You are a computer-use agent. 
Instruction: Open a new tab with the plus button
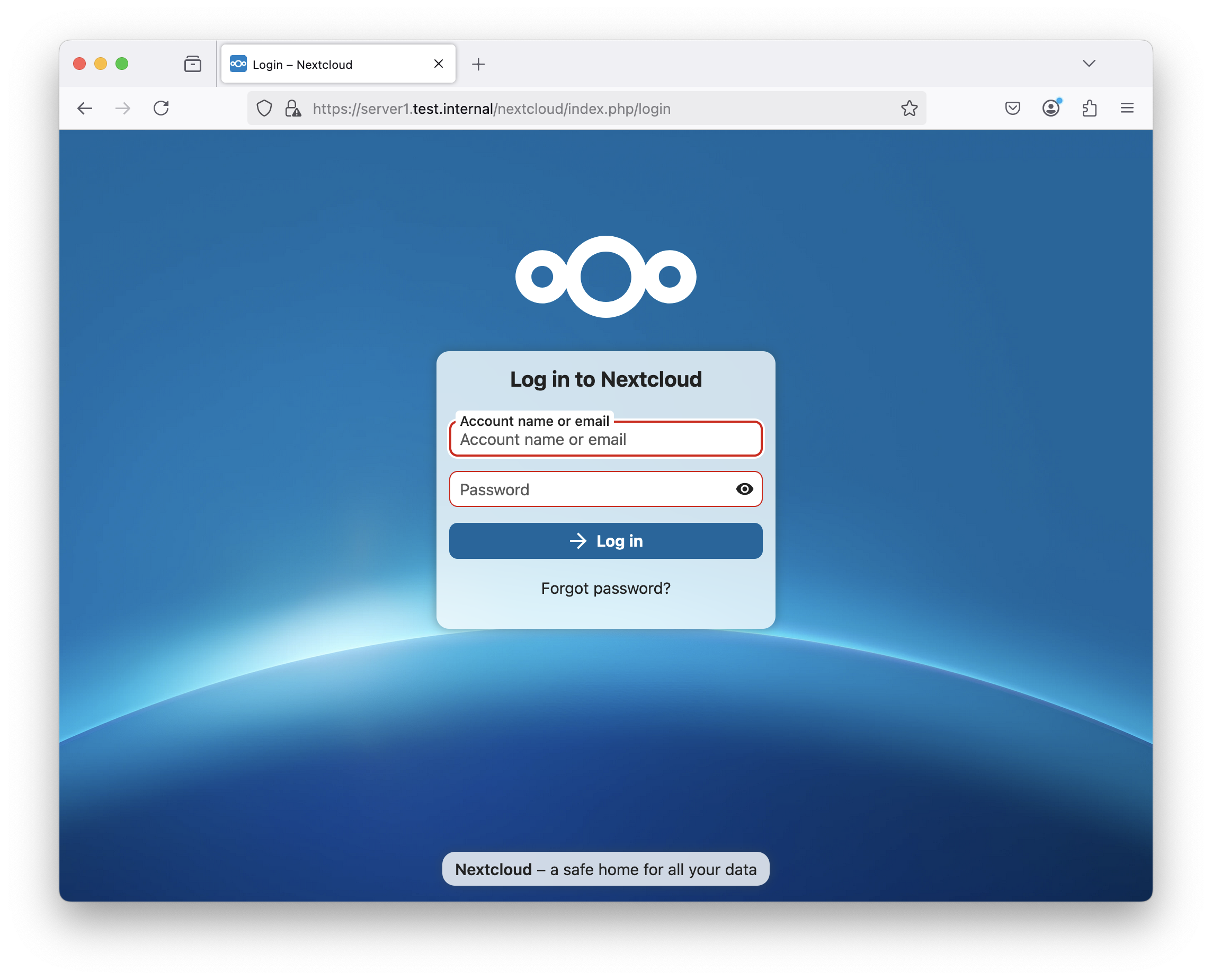point(478,64)
